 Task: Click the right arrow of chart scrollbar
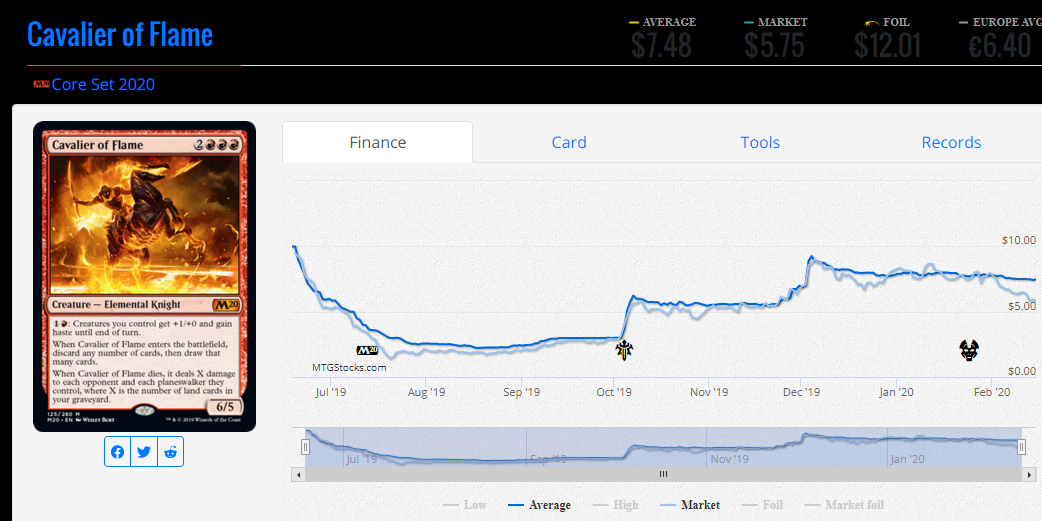pos(1030,474)
